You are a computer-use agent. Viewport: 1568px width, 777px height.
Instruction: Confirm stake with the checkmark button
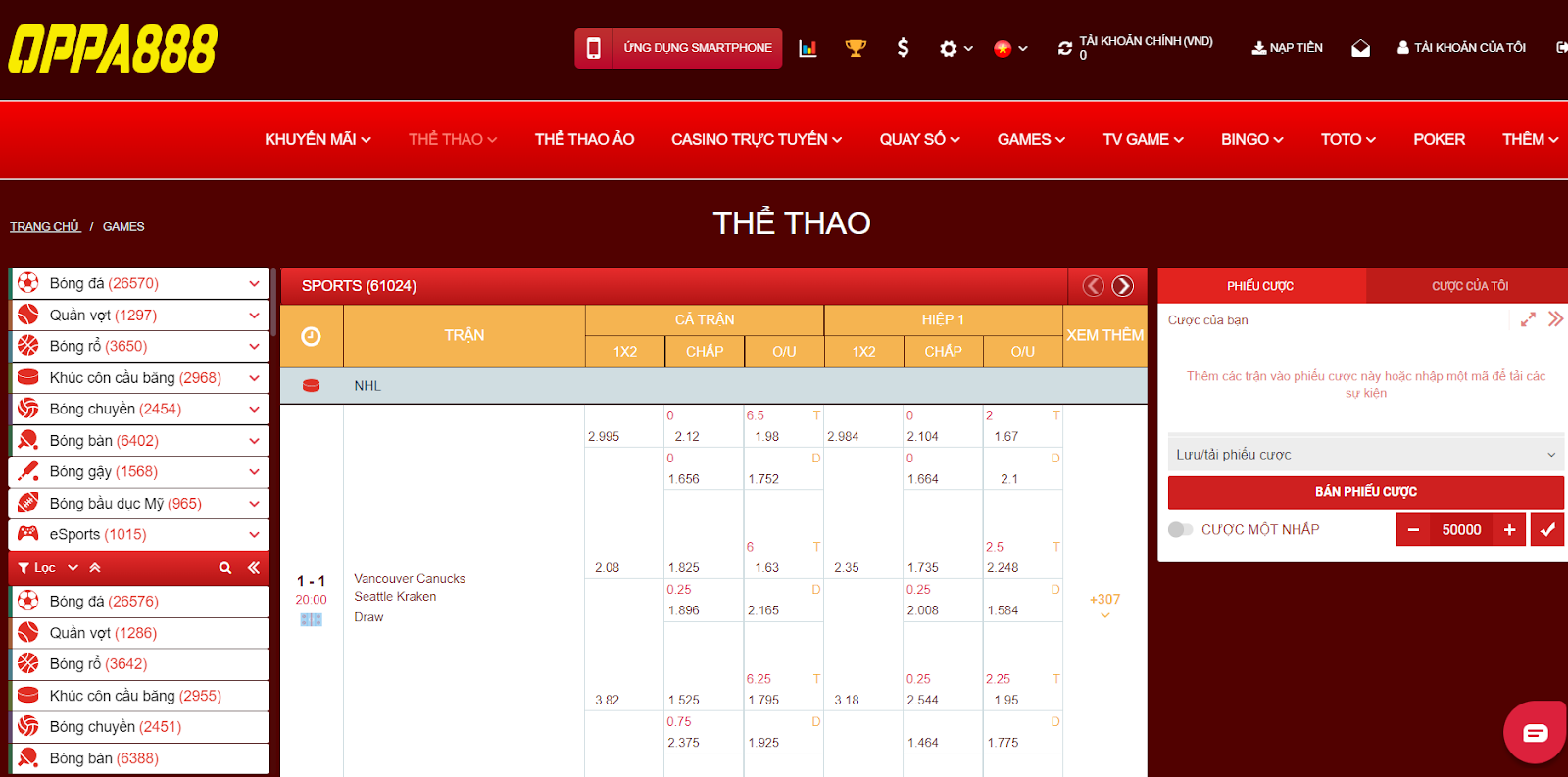click(1547, 530)
